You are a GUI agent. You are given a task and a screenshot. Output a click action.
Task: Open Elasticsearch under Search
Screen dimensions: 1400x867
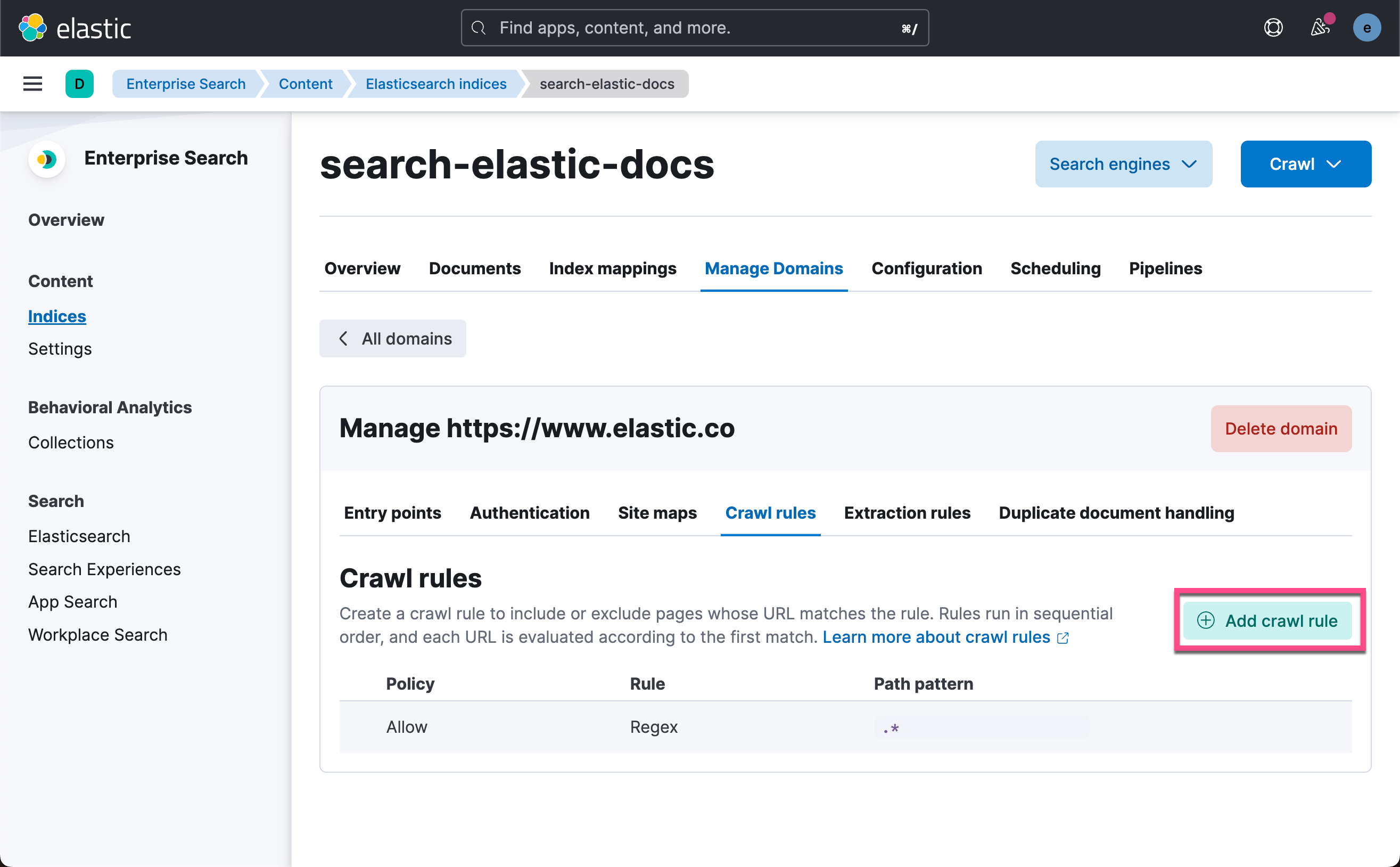[79, 536]
